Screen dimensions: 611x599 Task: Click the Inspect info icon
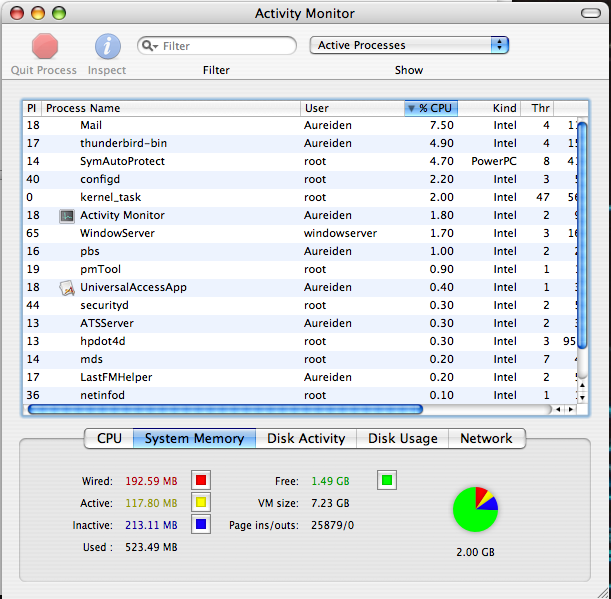click(x=108, y=46)
